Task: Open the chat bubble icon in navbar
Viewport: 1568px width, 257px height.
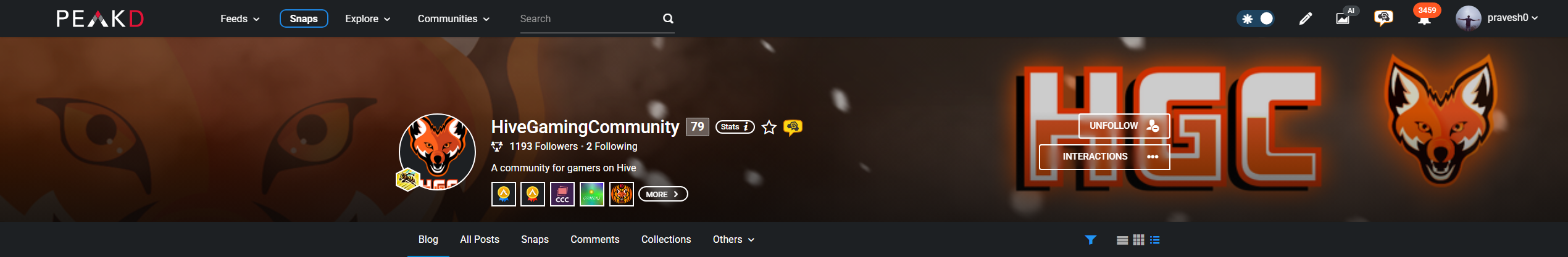Action: tap(1383, 18)
